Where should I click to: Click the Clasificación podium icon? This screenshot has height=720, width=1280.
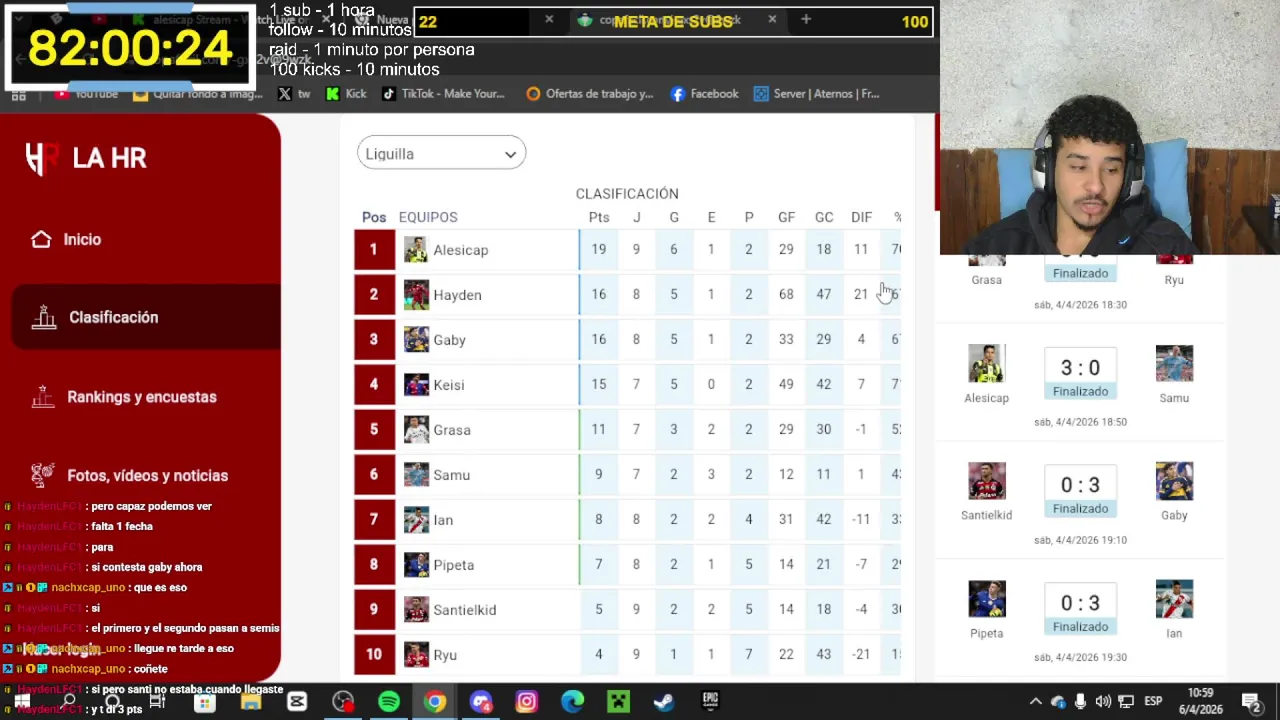click(43, 317)
